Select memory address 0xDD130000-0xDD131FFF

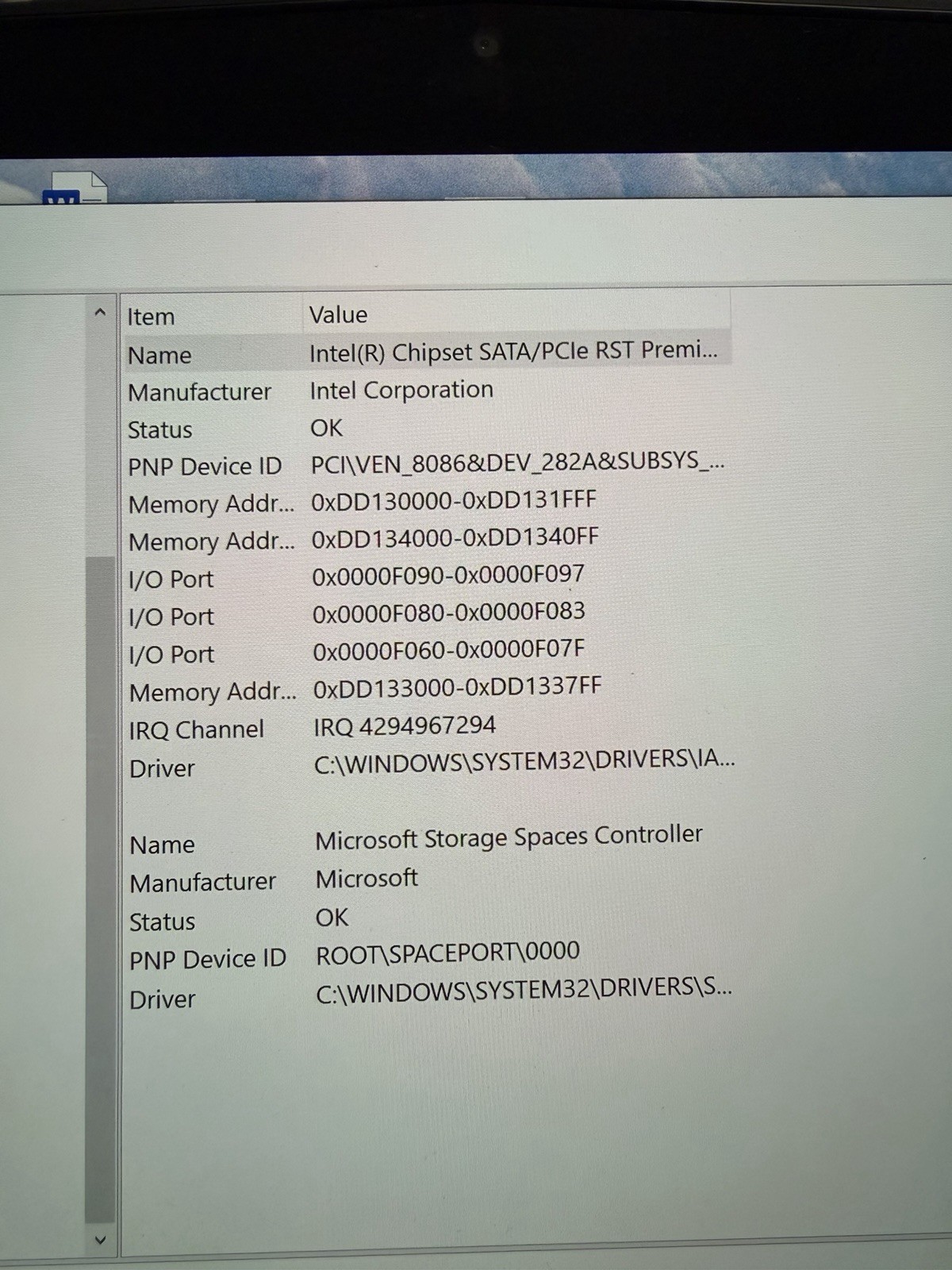[454, 501]
